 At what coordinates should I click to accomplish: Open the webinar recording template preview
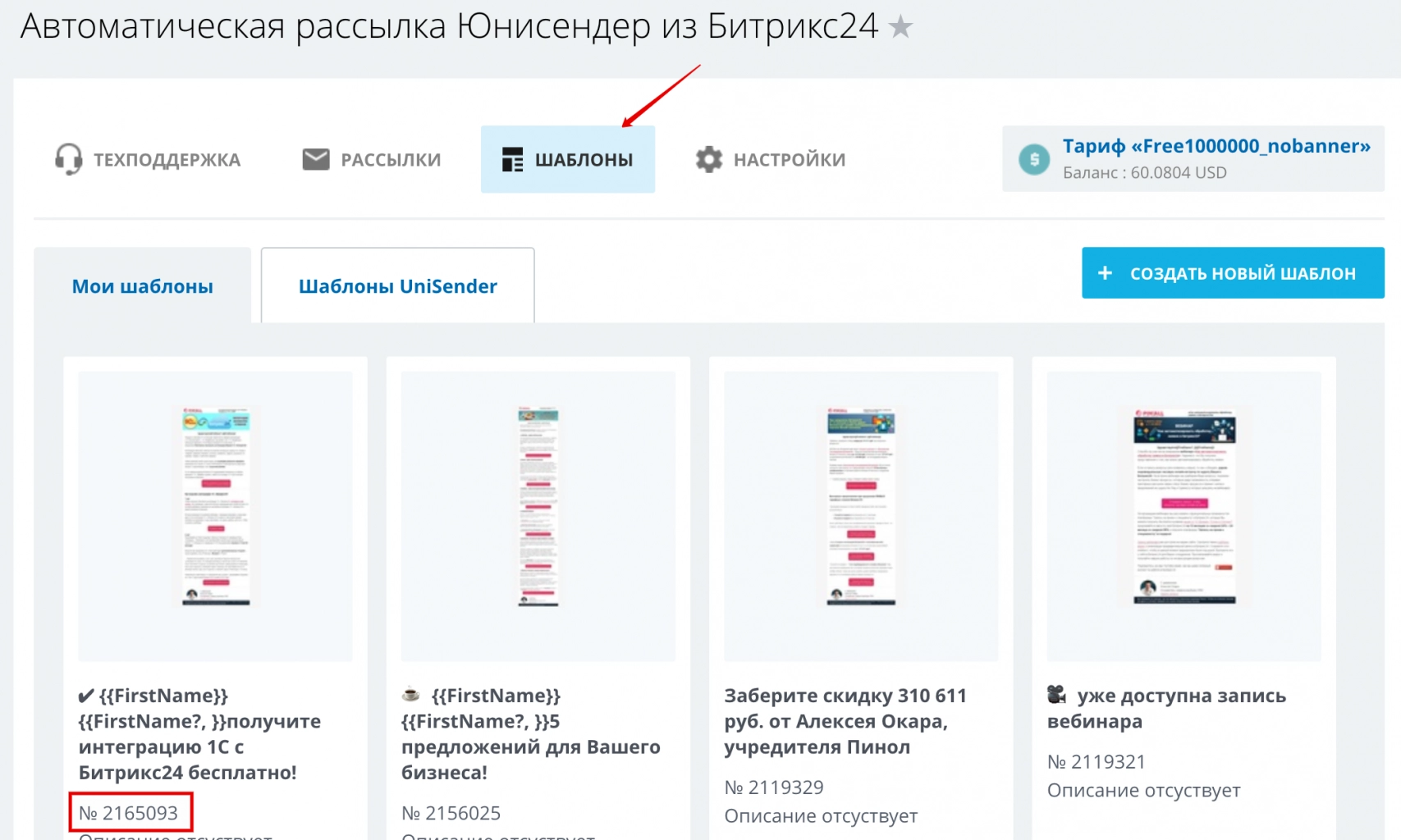(1182, 509)
